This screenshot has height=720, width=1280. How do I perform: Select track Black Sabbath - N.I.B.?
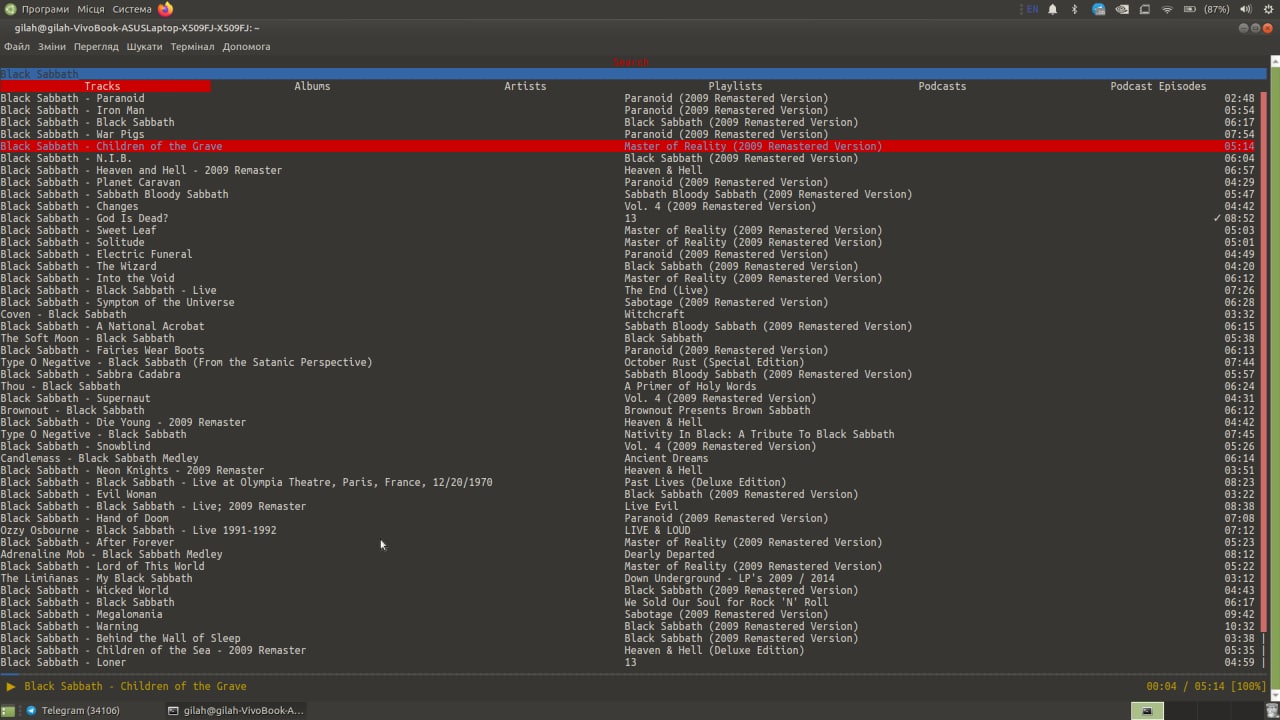click(x=66, y=158)
